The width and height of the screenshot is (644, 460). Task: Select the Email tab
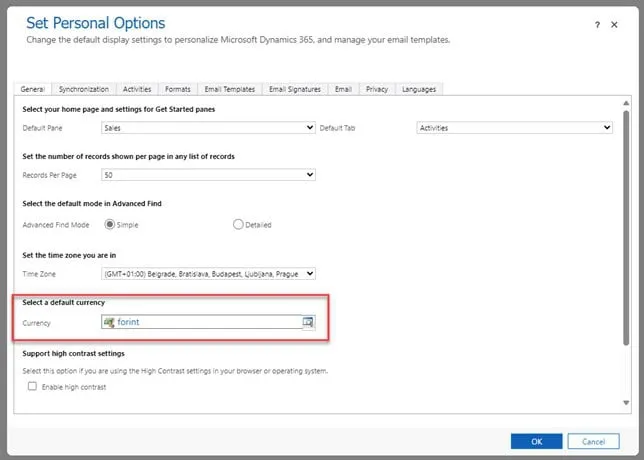point(343,89)
